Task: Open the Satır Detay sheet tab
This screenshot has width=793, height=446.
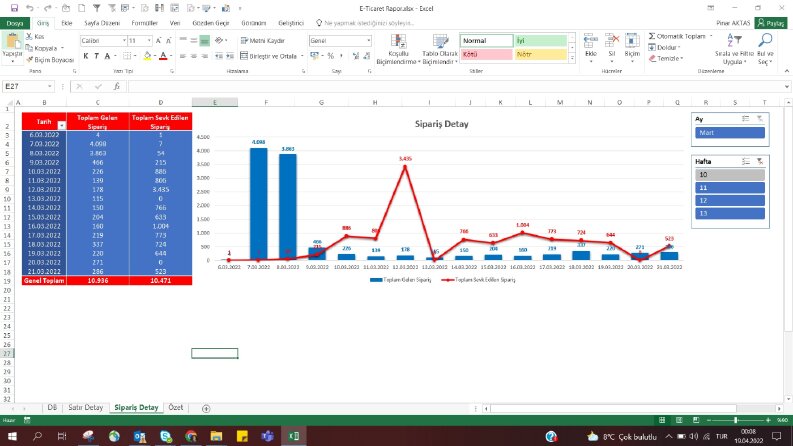Action: [85, 408]
